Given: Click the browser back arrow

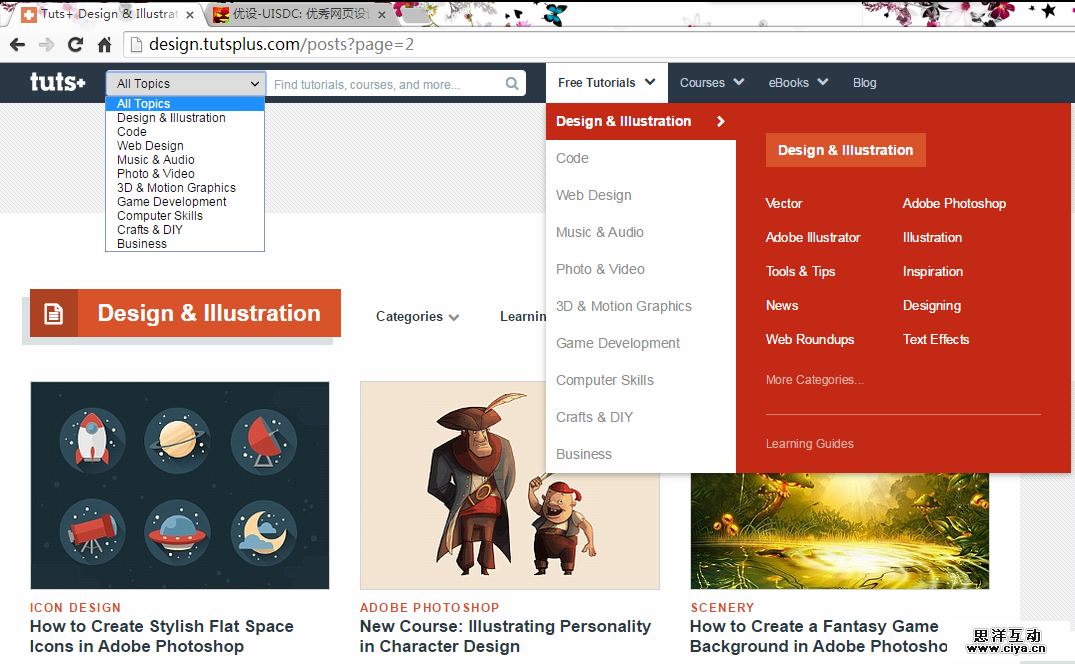Looking at the screenshot, I should coord(17,45).
